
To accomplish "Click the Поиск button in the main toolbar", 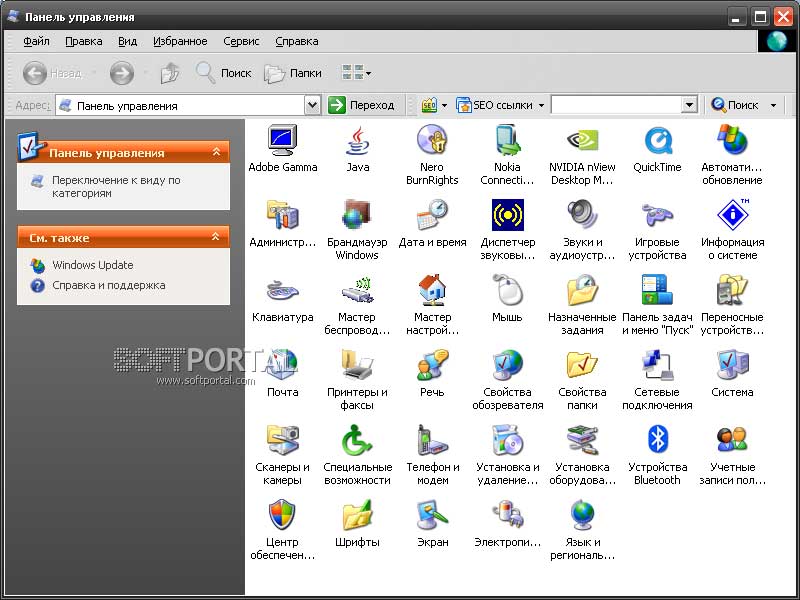I will (223, 73).
